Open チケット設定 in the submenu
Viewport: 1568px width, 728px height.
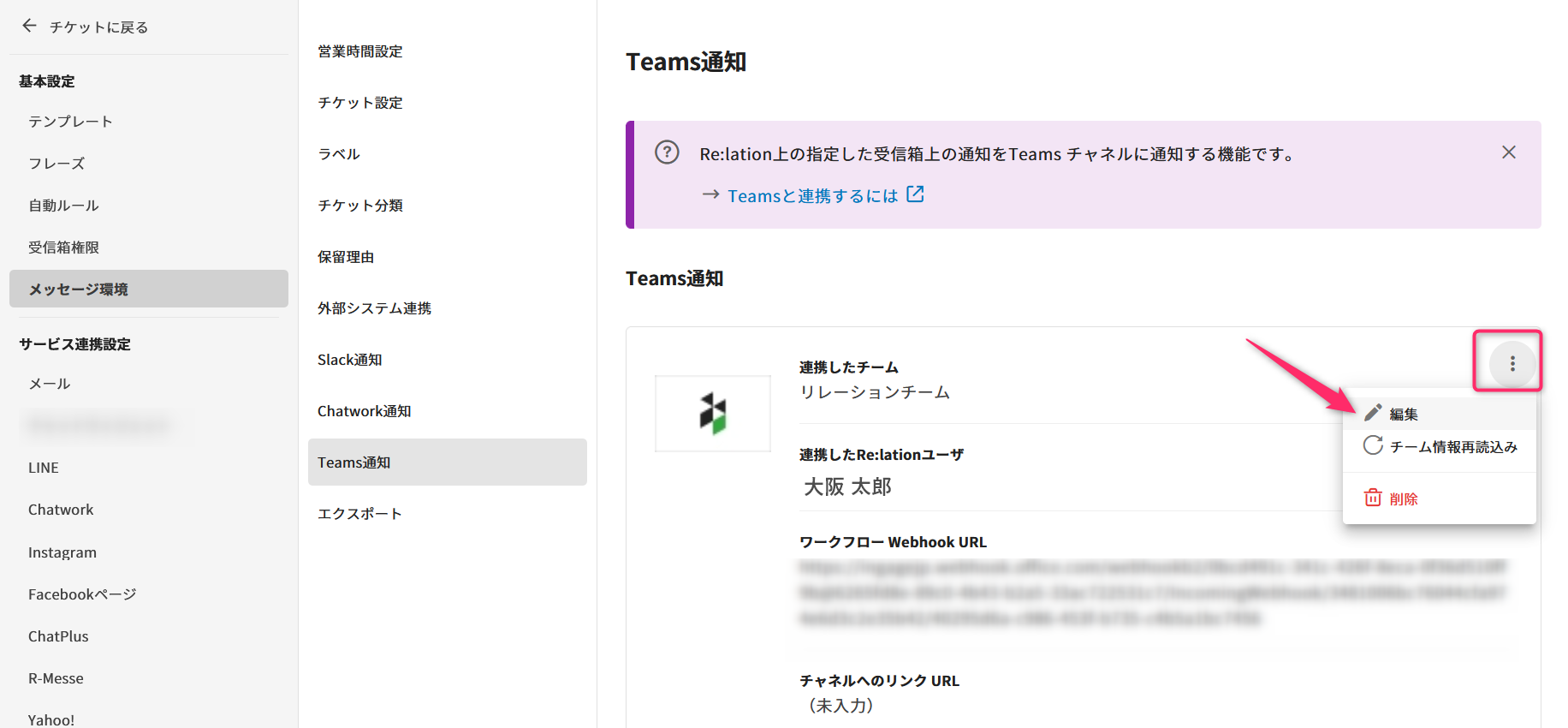[359, 103]
